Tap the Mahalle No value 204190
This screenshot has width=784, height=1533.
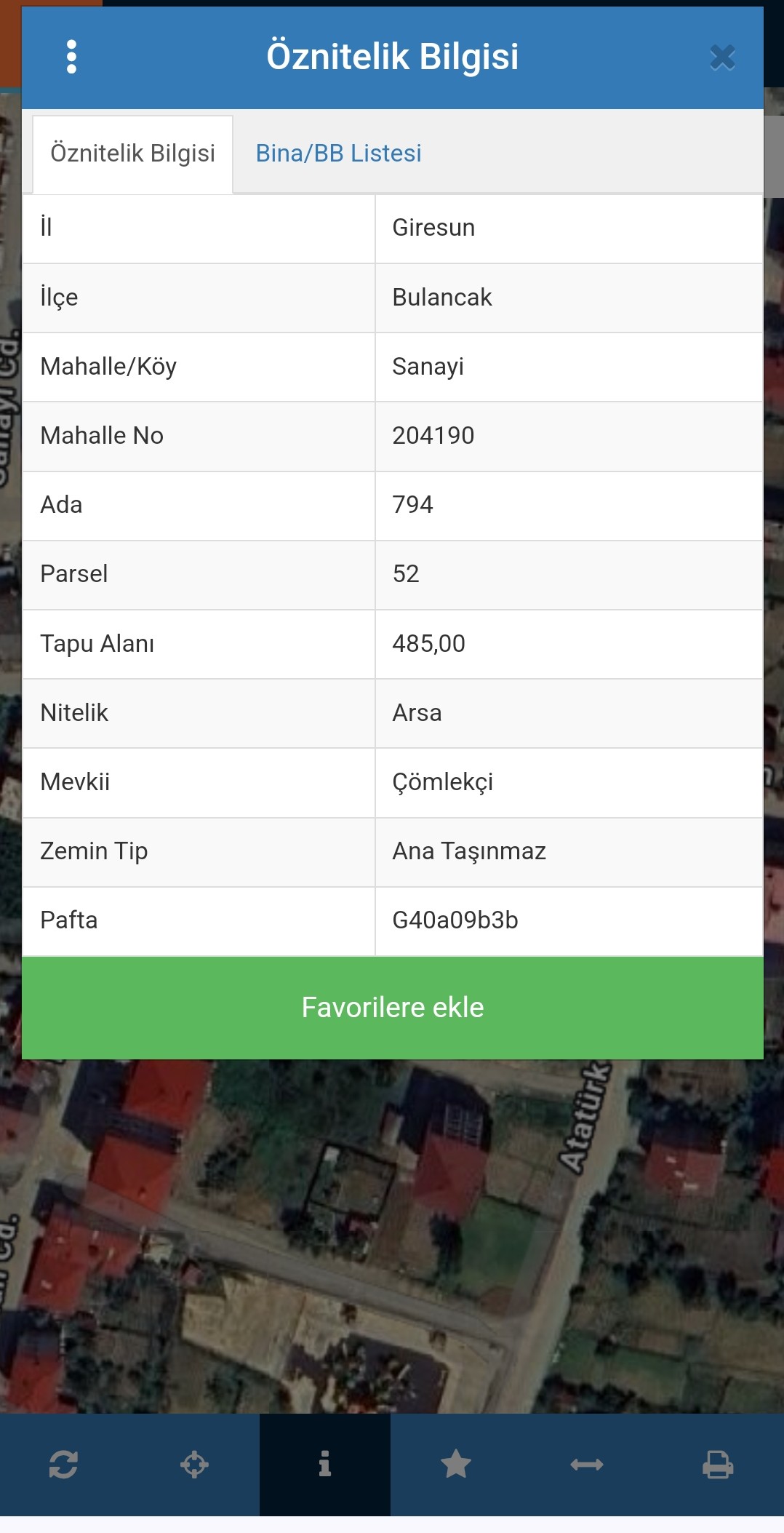433,436
